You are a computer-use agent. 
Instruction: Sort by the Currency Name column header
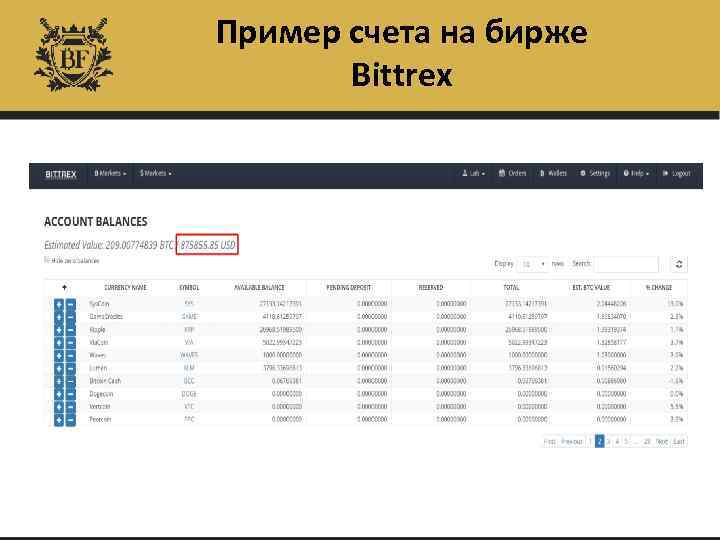(125, 287)
